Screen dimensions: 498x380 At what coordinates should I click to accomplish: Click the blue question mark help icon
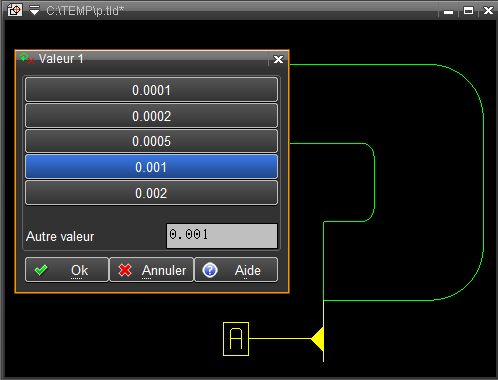coord(210,270)
